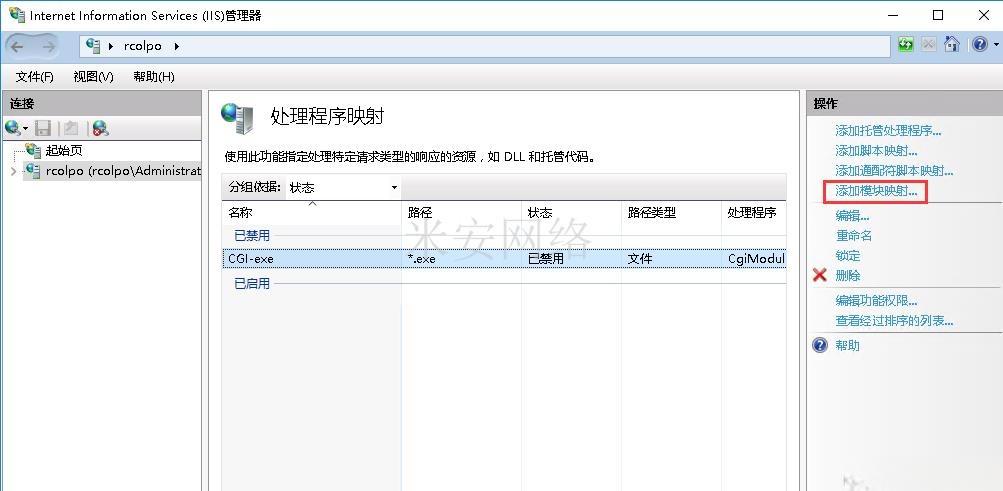Image resolution: width=1003 pixels, height=491 pixels.
Task: Click the arrow after rcolpo in address bar
Action: 177,46
